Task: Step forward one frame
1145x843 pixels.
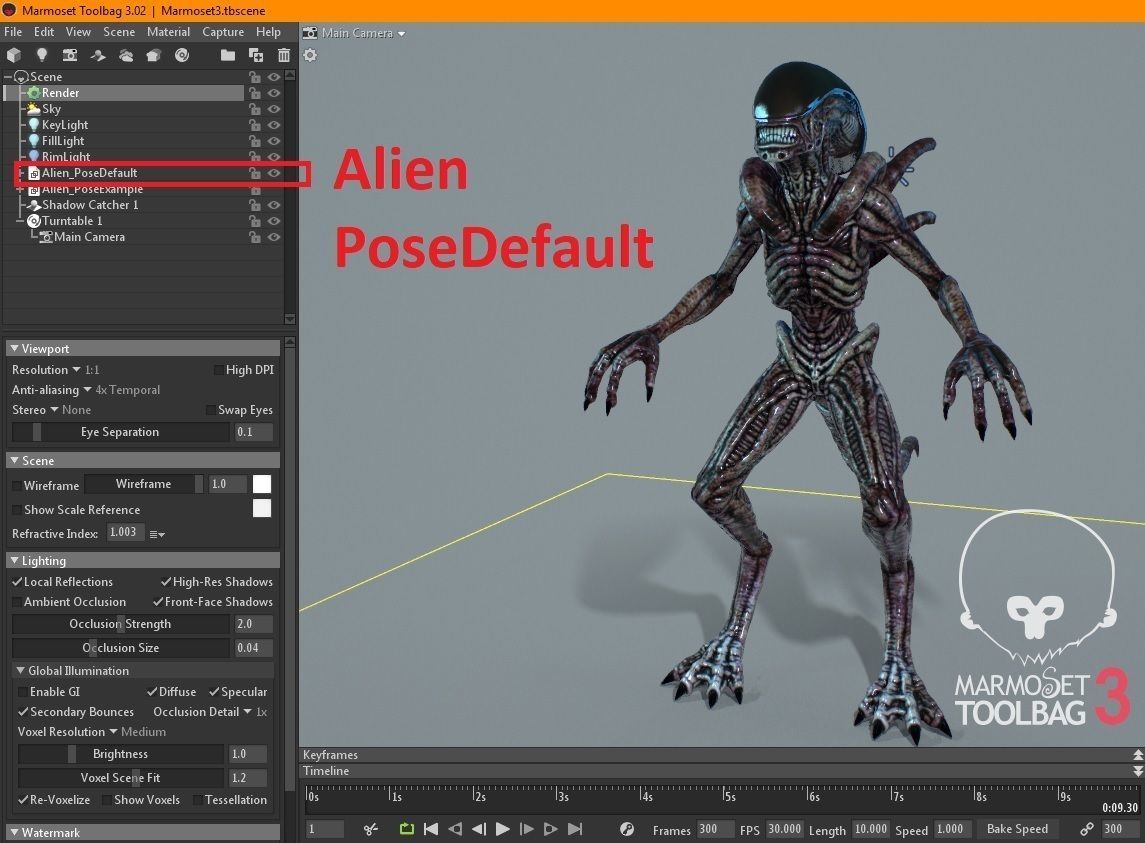Action: [x=526, y=828]
